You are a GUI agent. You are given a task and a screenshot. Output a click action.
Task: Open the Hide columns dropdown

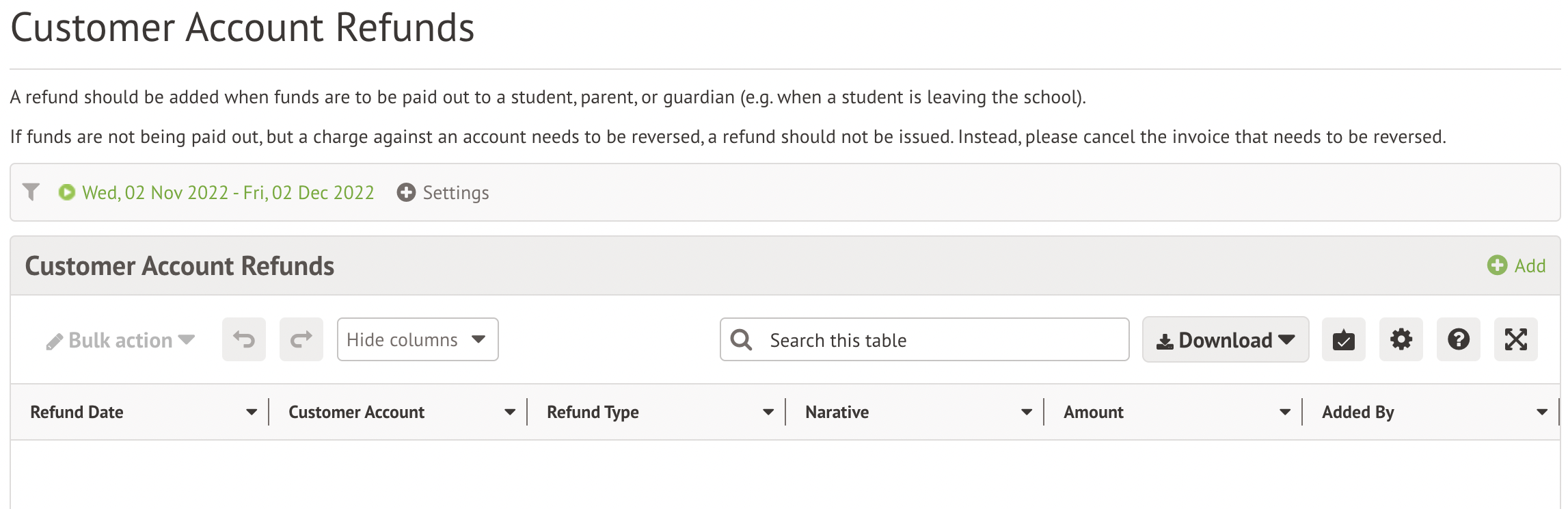pos(417,339)
